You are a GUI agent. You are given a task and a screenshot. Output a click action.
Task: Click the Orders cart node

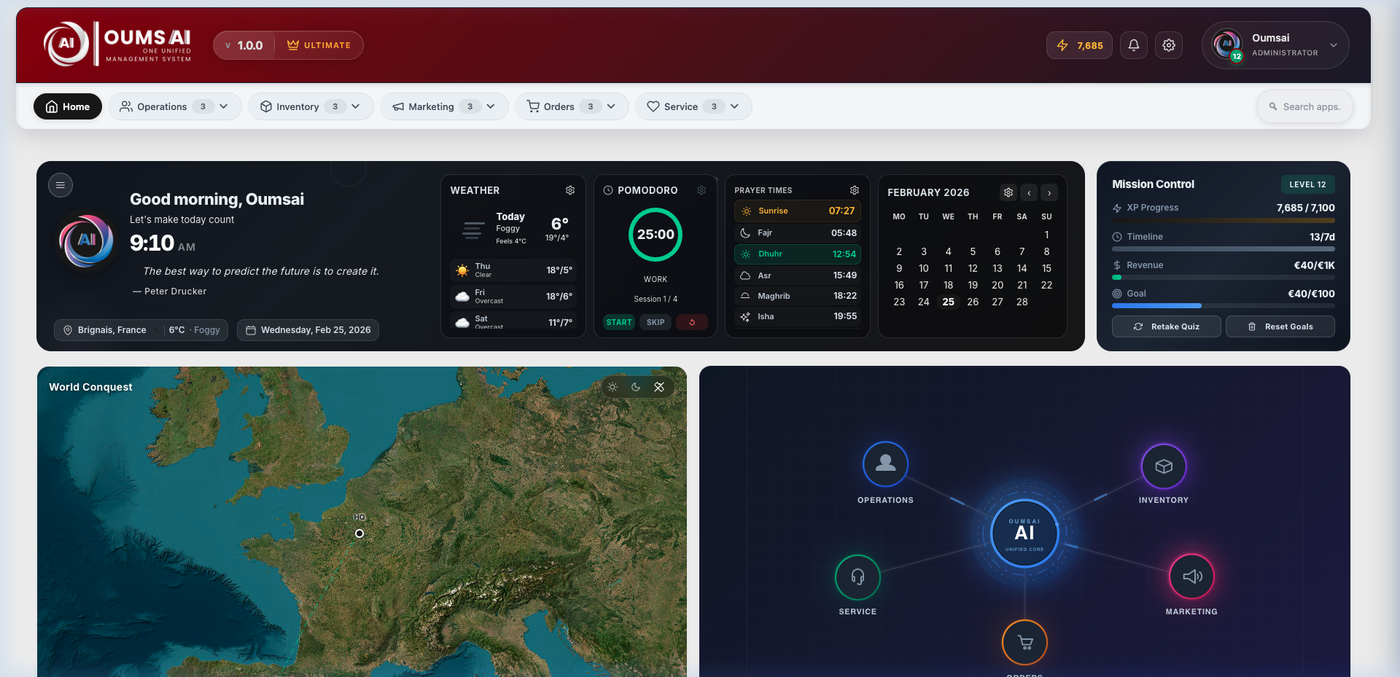[1025, 642]
